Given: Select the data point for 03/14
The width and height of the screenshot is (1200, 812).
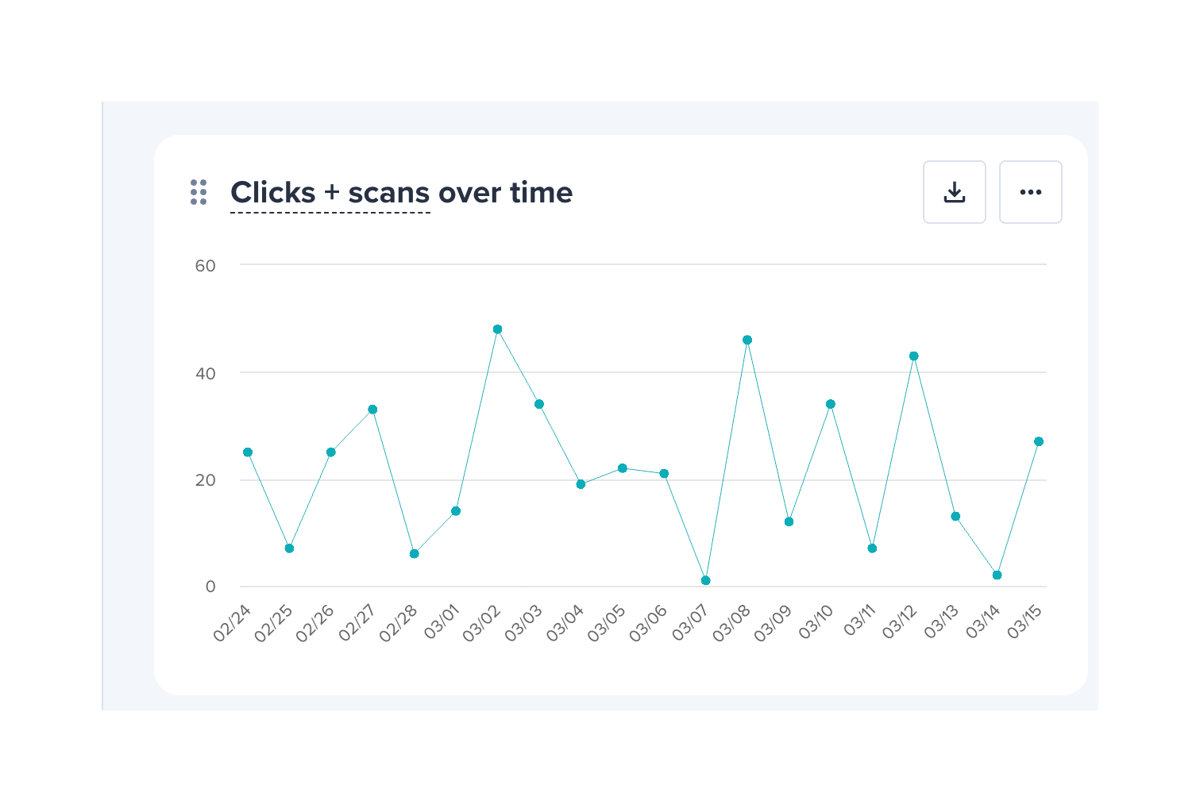Looking at the screenshot, I should [x=995, y=575].
